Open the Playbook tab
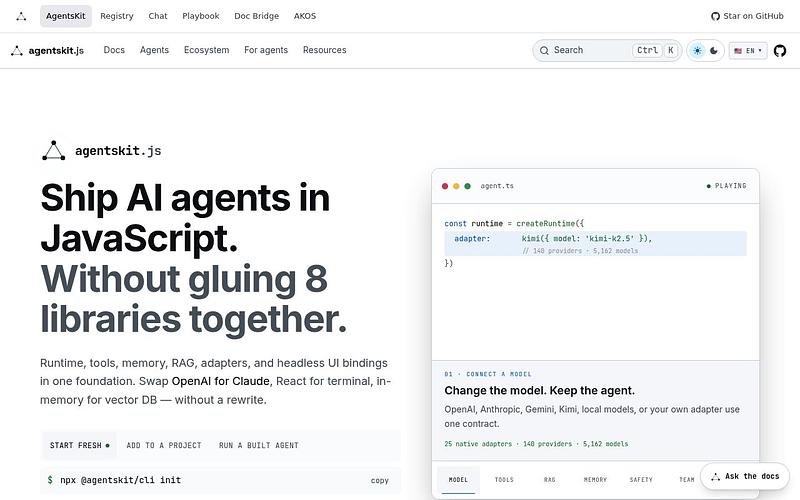The width and height of the screenshot is (800, 500). 201,16
